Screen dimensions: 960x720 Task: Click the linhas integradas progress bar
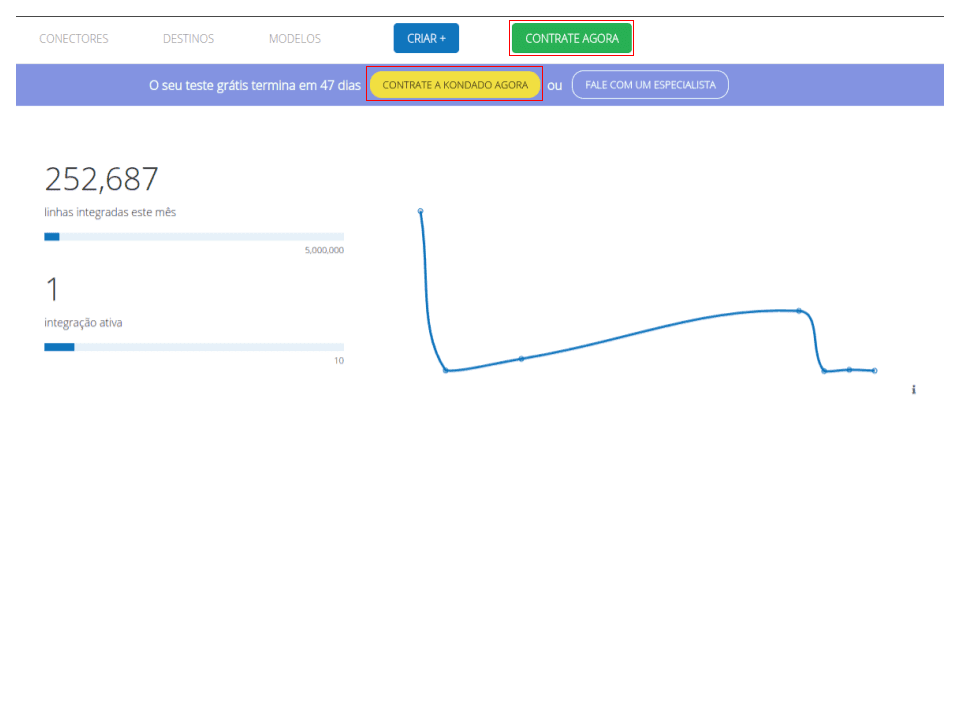(194, 237)
